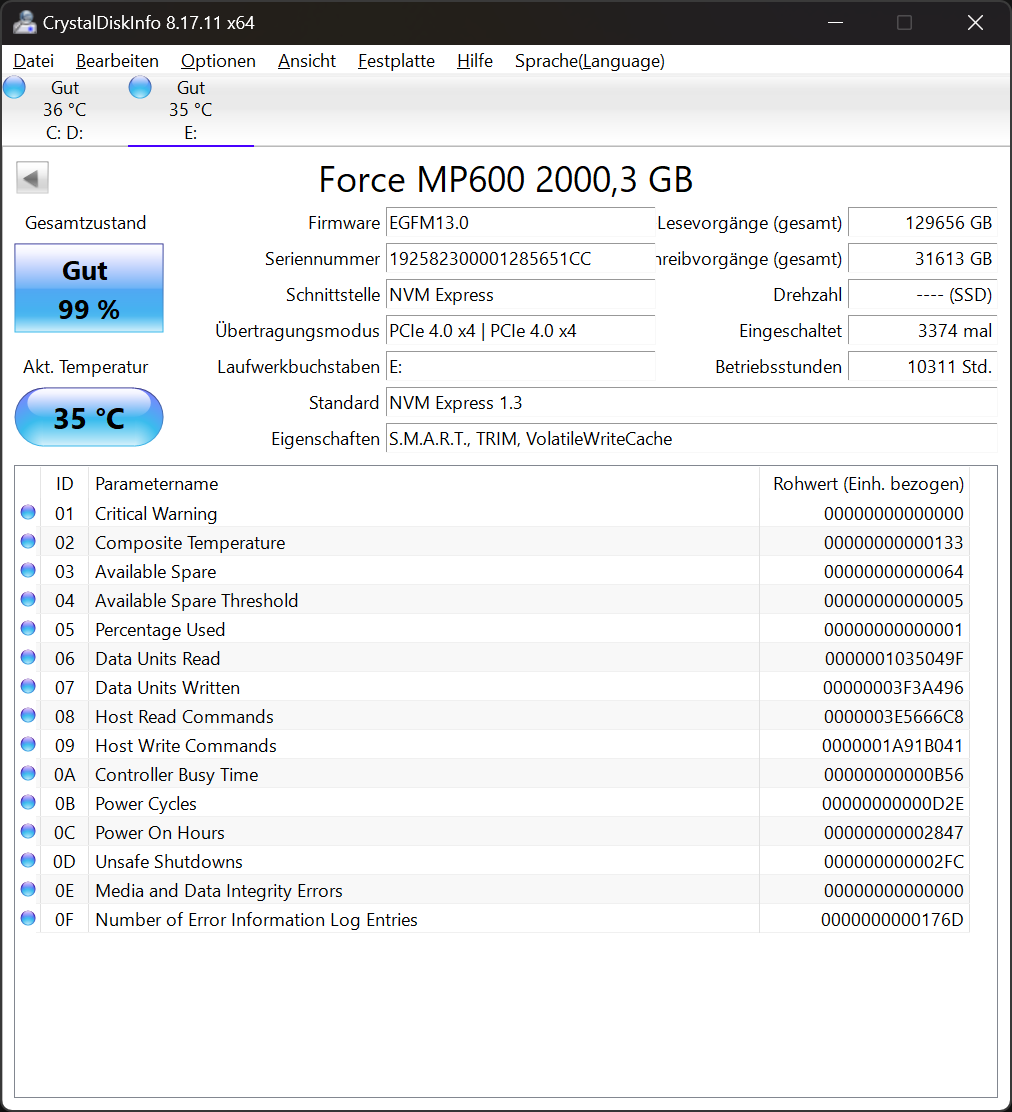Screen dimensions: 1012x1112
Task: Click blue status dot for Power Cycles
Action: 28,802
